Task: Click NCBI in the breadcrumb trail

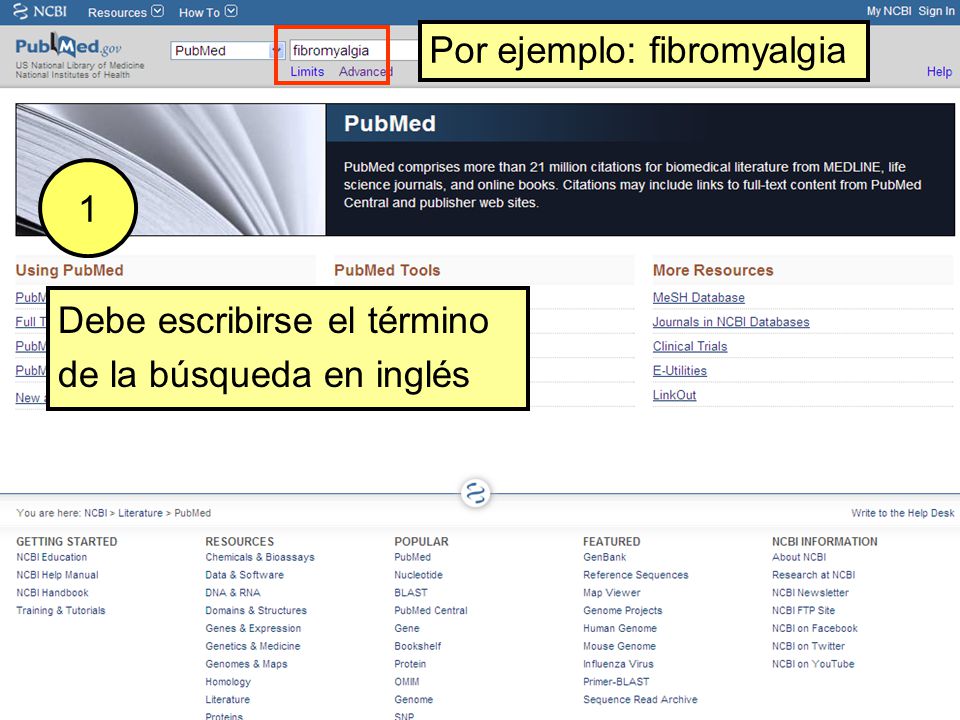Action: [96, 513]
